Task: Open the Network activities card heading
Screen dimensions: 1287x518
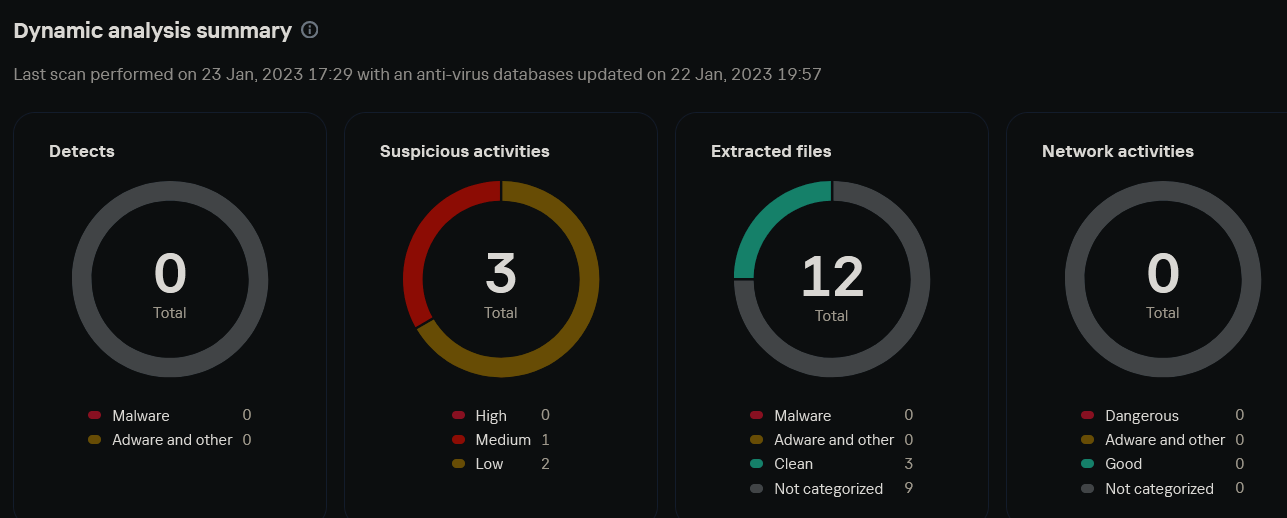Action: point(1117,151)
